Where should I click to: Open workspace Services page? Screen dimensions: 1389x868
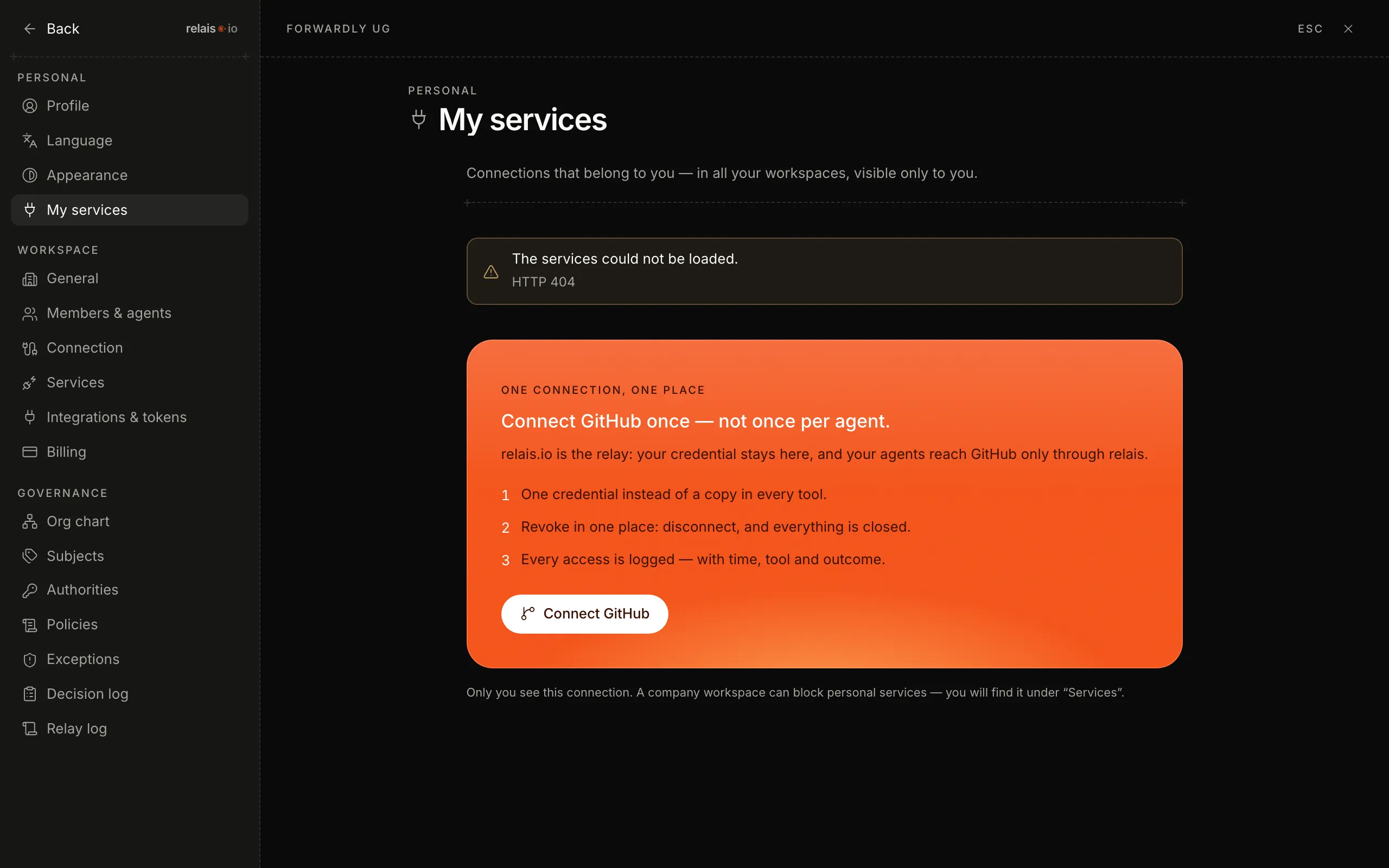(x=129, y=382)
